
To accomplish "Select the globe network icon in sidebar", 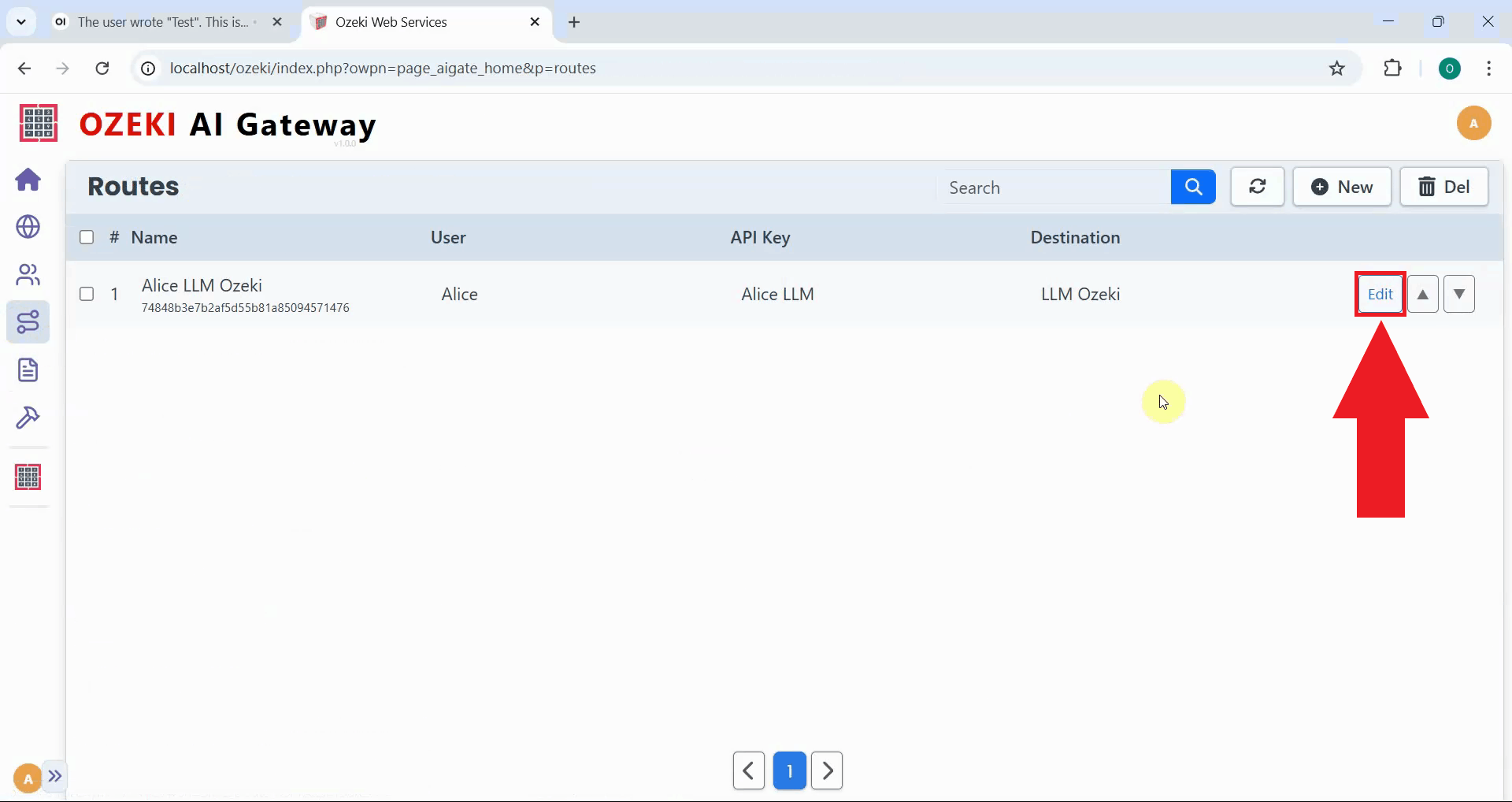I will pyautogui.click(x=28, y=228).
